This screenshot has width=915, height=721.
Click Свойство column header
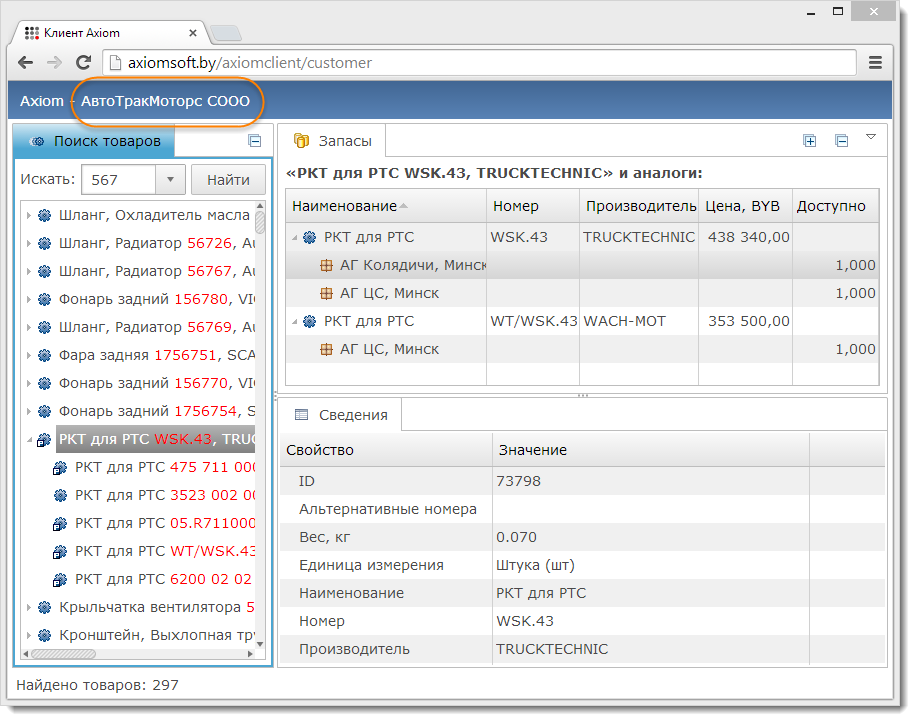tap(386, 450)
